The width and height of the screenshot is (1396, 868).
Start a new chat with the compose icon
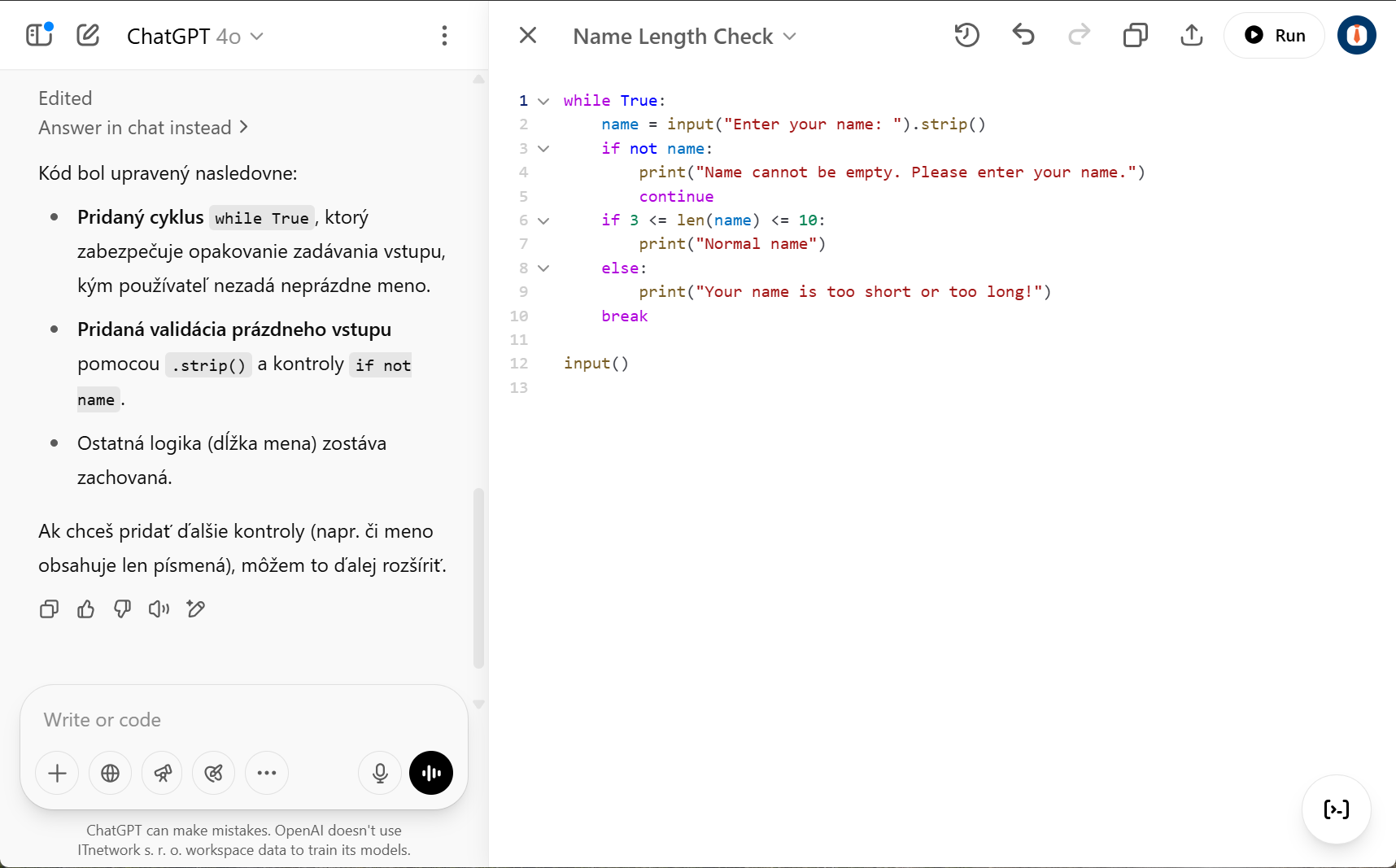coord(87,35)
